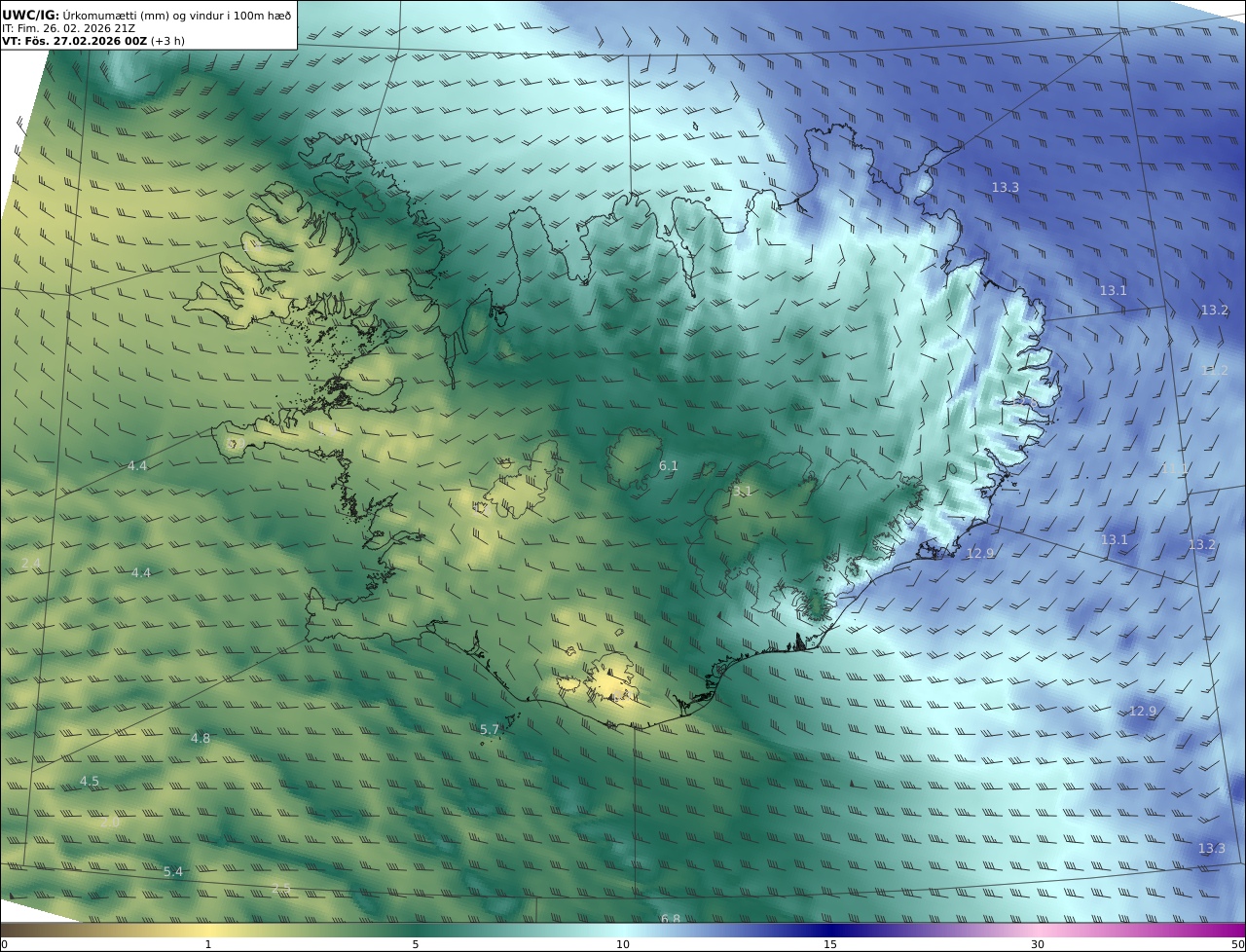This screenshot has width=1246, height=952.
Task: Click the 5 tick label of the color scale
Action: [x=416, y=944]
